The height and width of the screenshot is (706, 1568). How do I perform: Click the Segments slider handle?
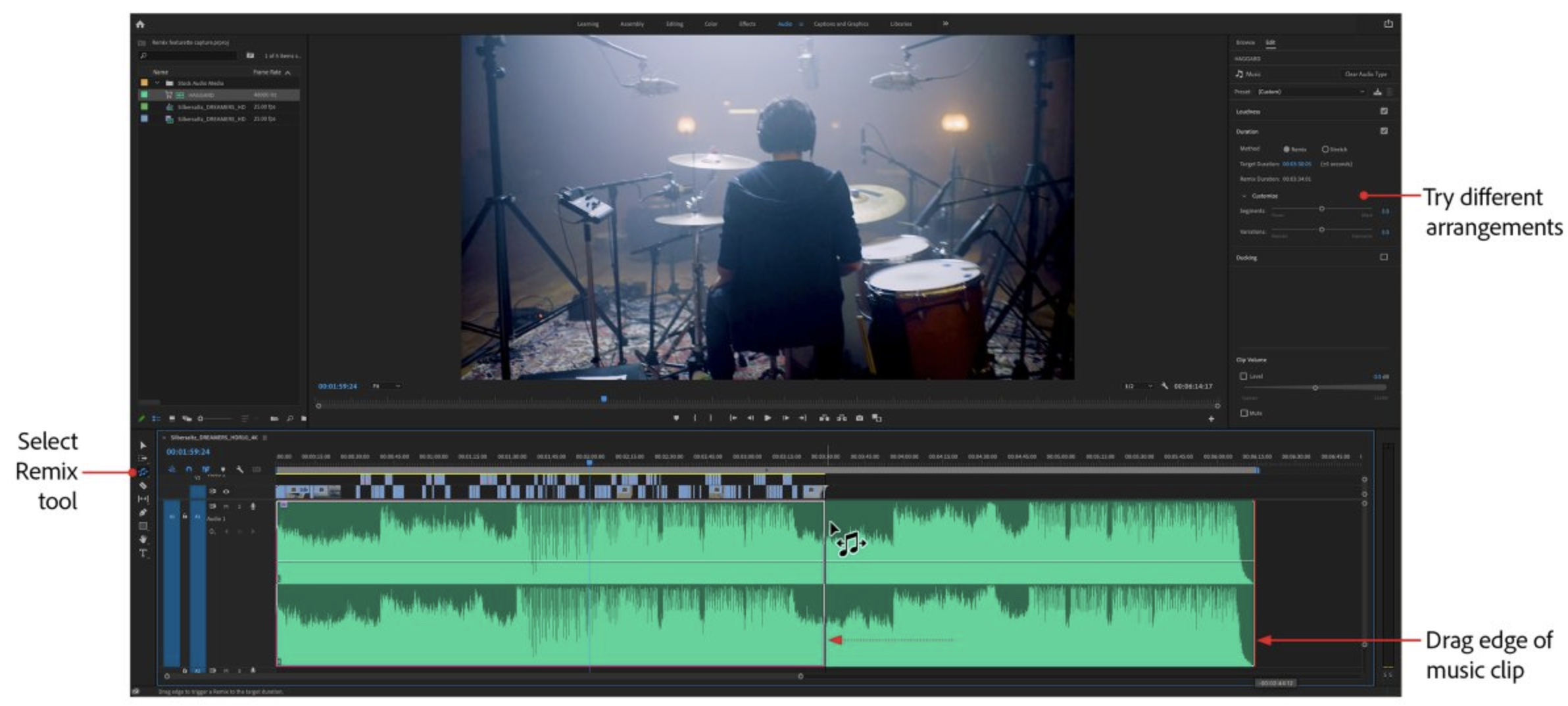(1321, 209)
